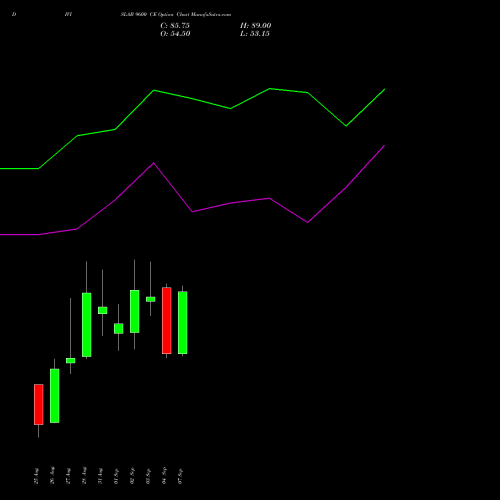Click the green 07 Sep candle body
500x500 pixels.
point(183,323)
